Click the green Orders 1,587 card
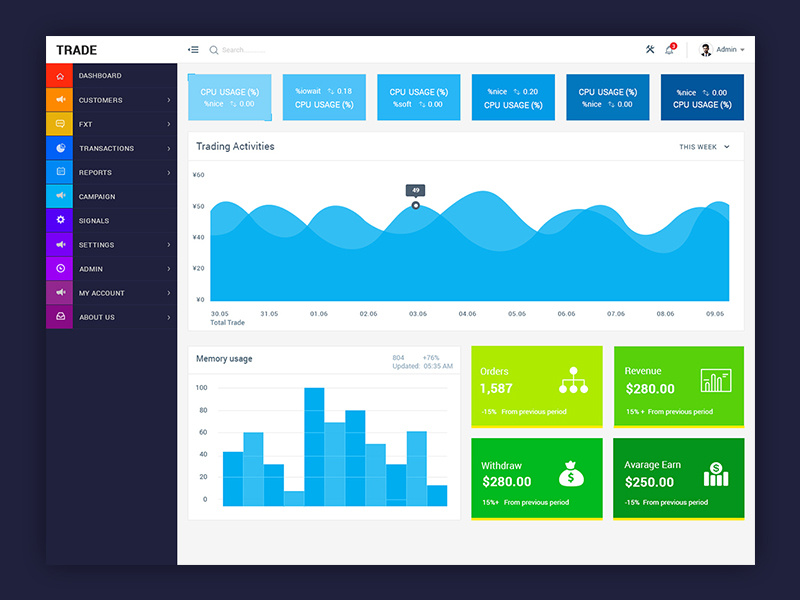Image resolution: width=800 pixels, height=600 pixels. pyautogui.click(x=536, y=385)
